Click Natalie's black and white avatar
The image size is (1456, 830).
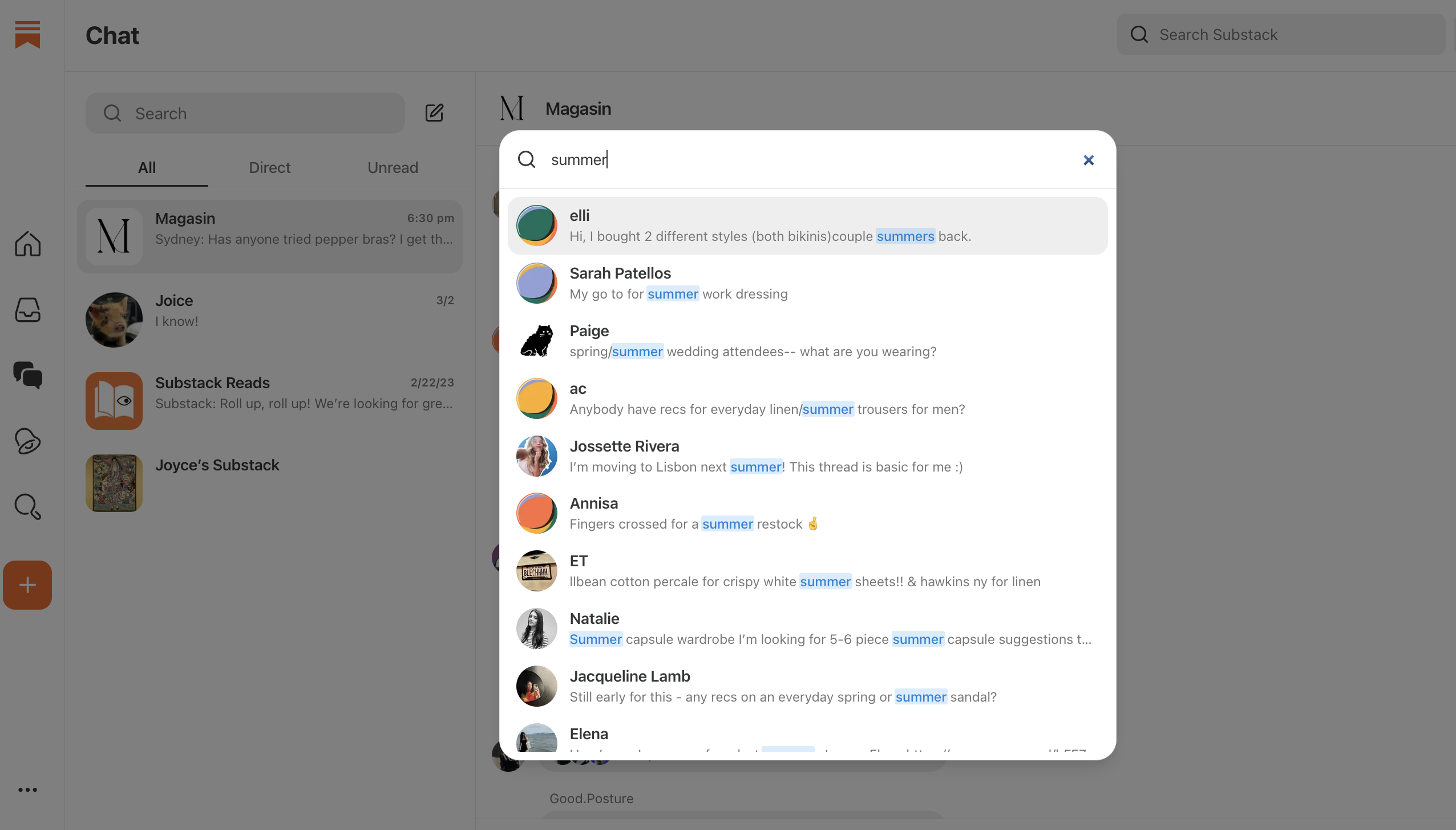tap(536, 628)
